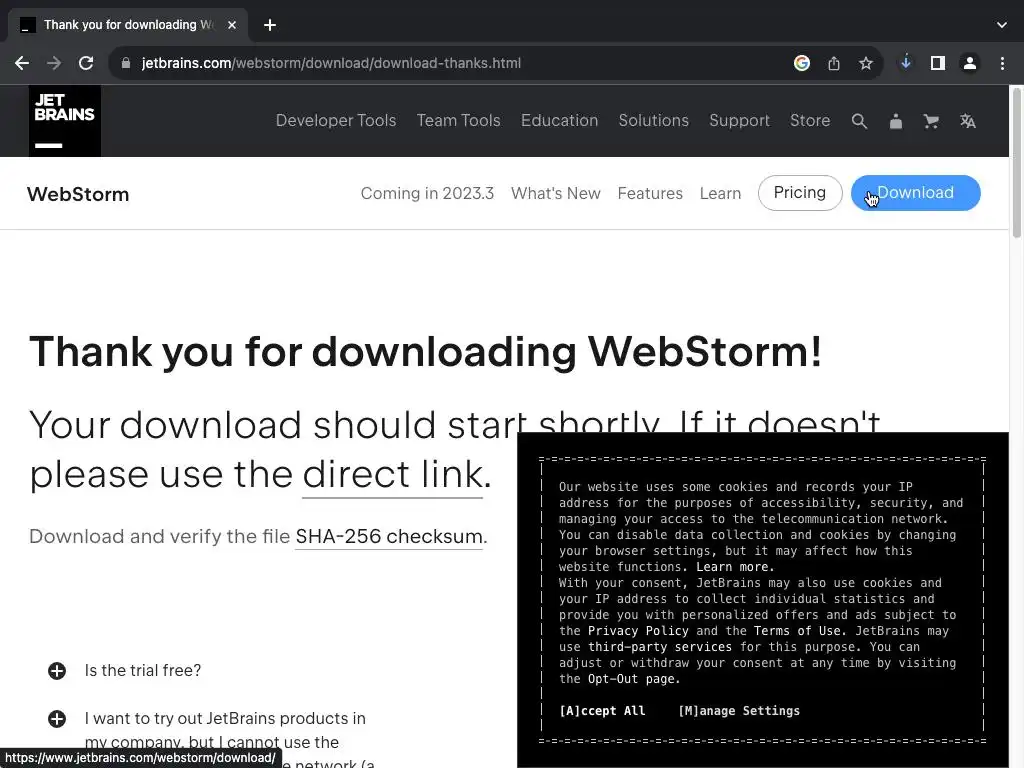Open the Developer Tools menu
The height and width of the screenshot is (768, 1024).
(x=336, y=121)
